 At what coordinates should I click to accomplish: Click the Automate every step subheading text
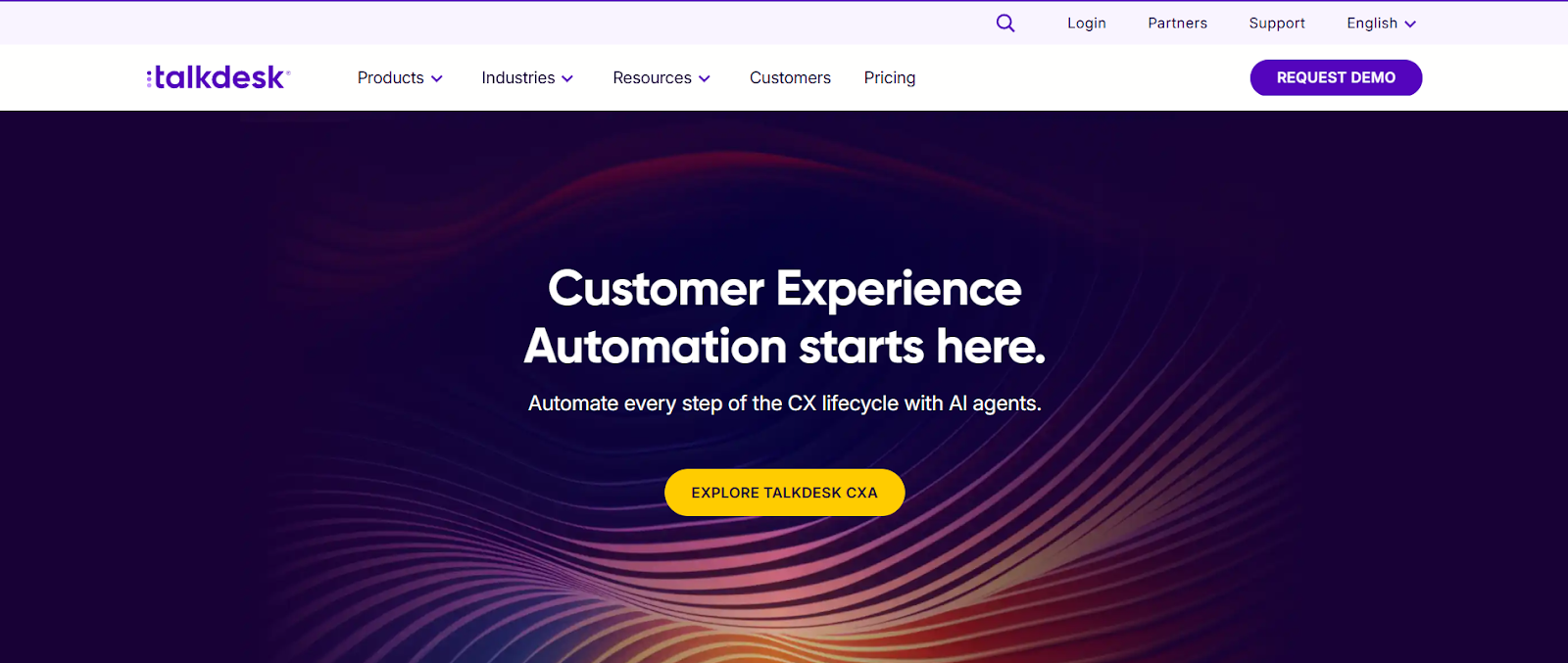[x=784, y=403]
